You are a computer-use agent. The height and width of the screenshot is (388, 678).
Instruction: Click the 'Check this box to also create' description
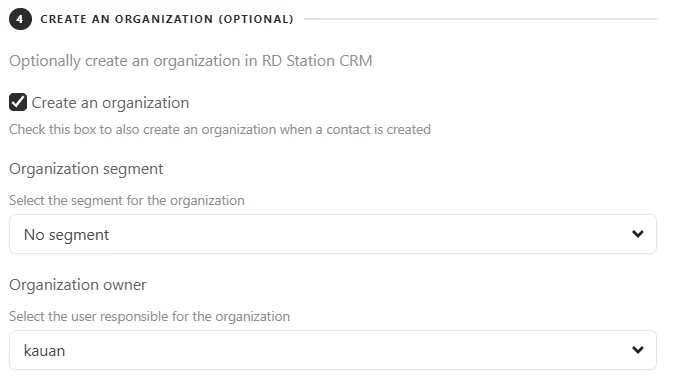click(x=220, y=129)
